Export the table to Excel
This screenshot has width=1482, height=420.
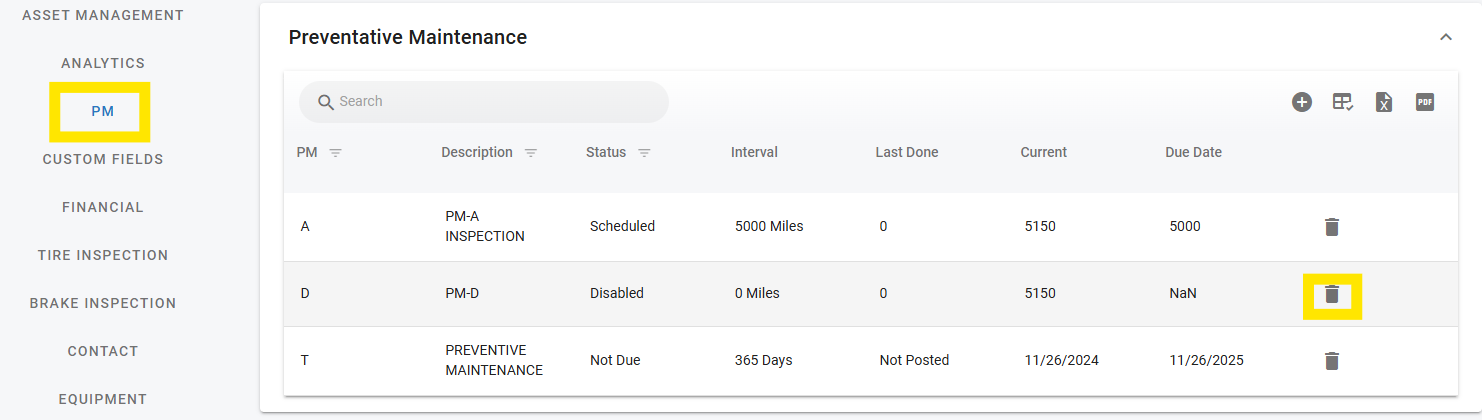(1384, 102)
